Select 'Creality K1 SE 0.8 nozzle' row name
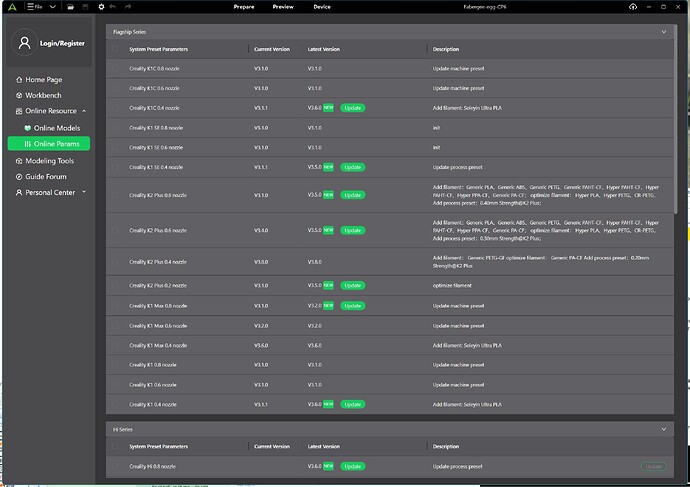 156,128
